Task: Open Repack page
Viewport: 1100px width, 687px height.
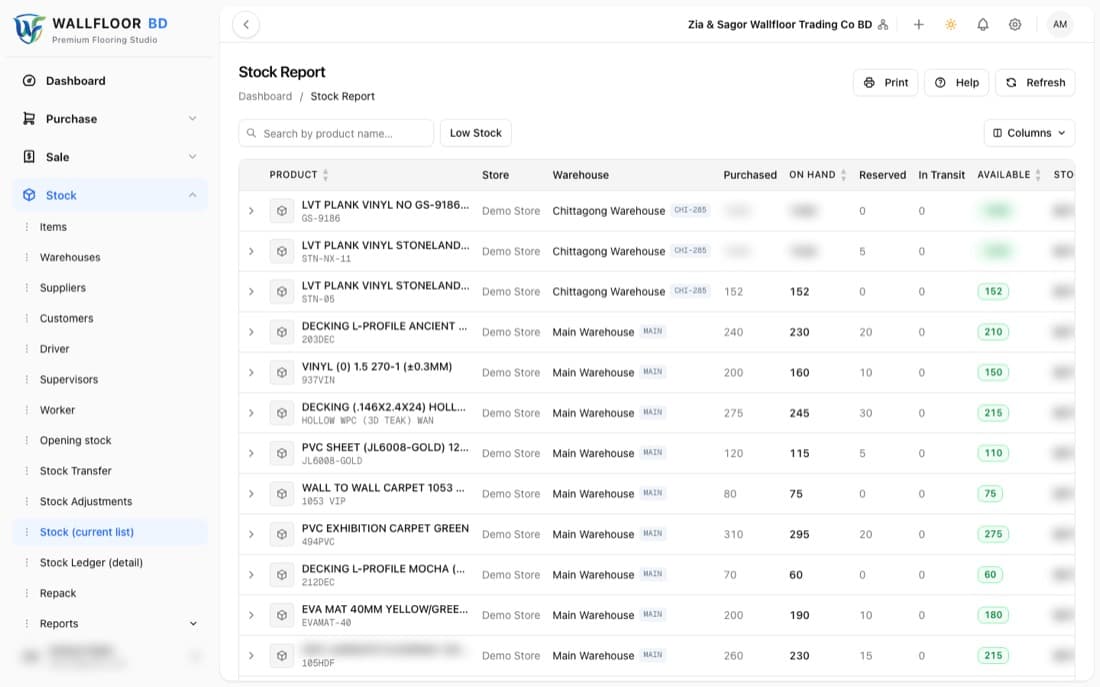Action: click(58, 593)
